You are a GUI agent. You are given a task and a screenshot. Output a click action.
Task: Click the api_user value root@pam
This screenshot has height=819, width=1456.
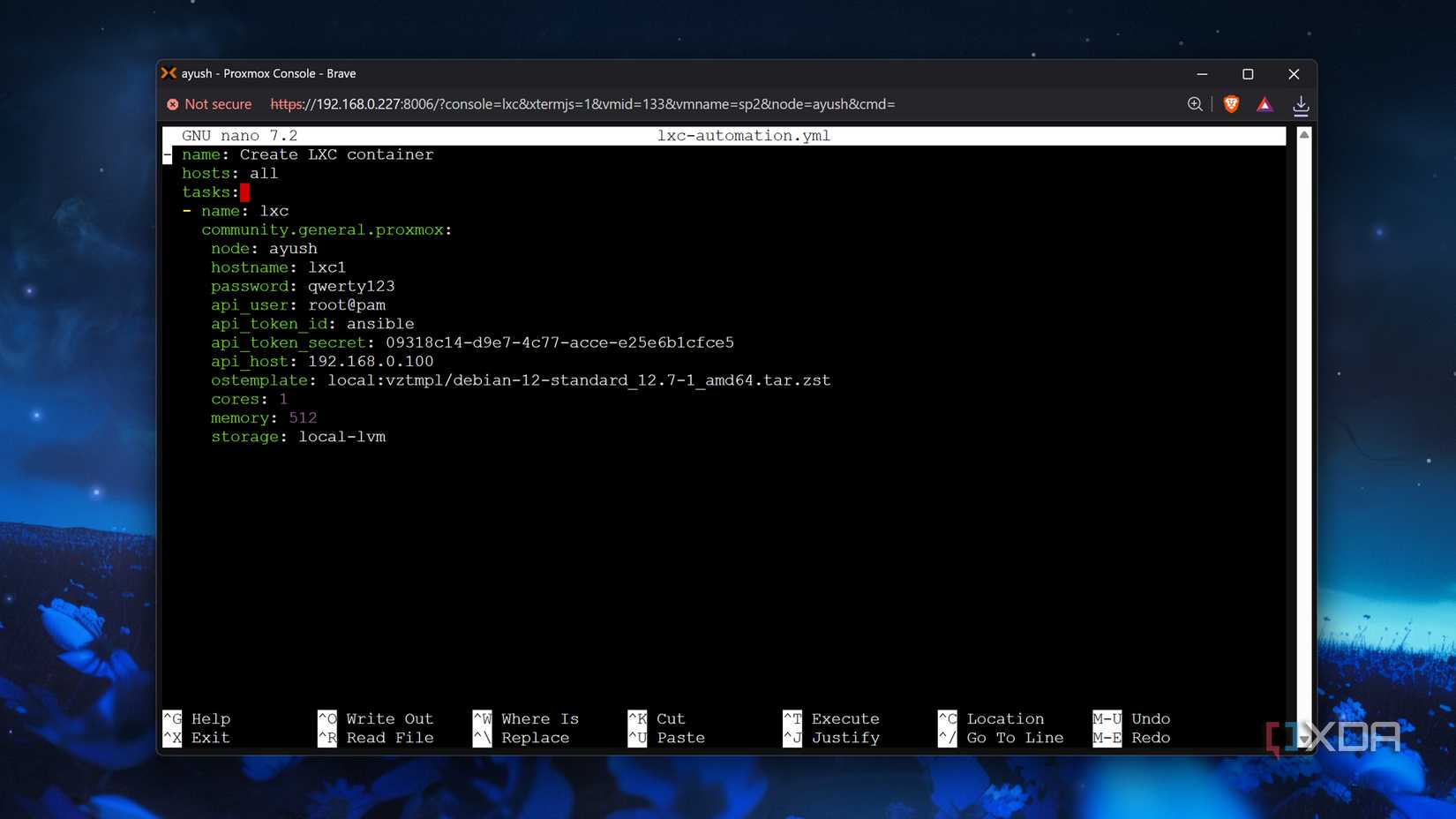click(347, 305)
